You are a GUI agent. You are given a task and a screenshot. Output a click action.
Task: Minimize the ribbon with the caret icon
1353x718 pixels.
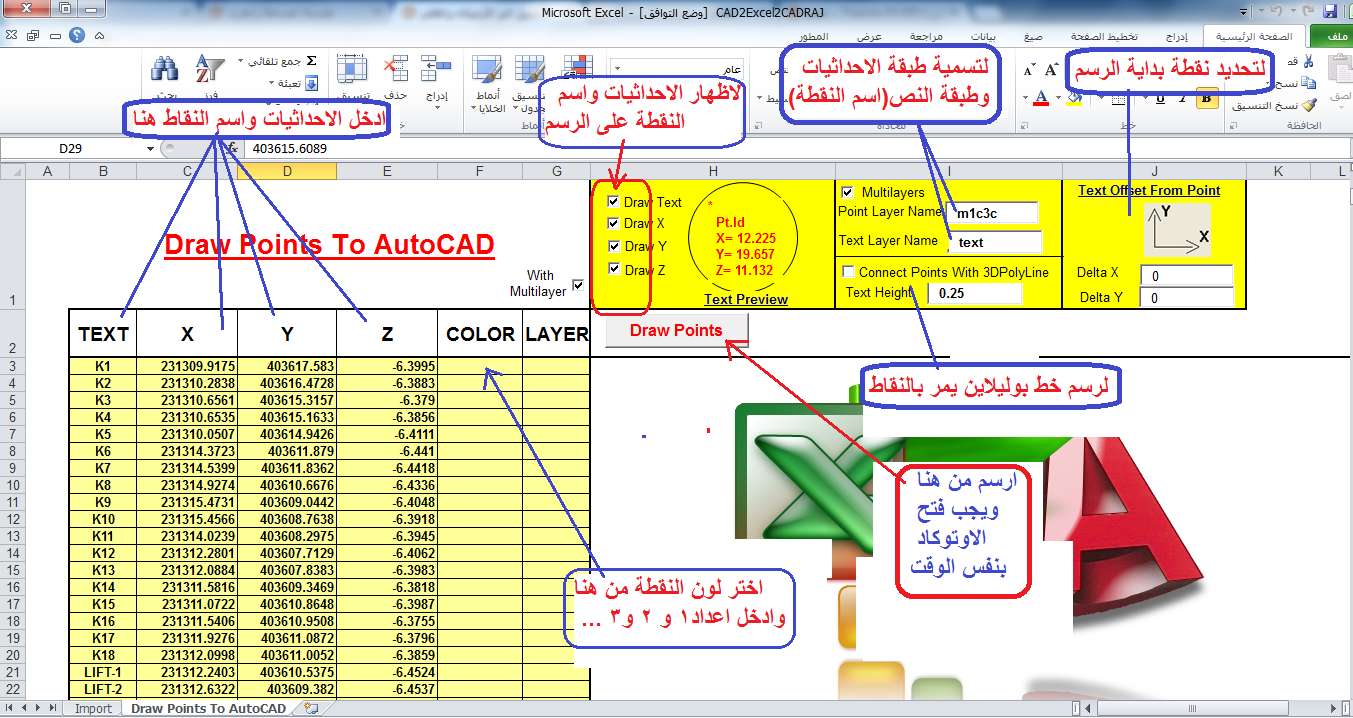click(x=99, y=36)
